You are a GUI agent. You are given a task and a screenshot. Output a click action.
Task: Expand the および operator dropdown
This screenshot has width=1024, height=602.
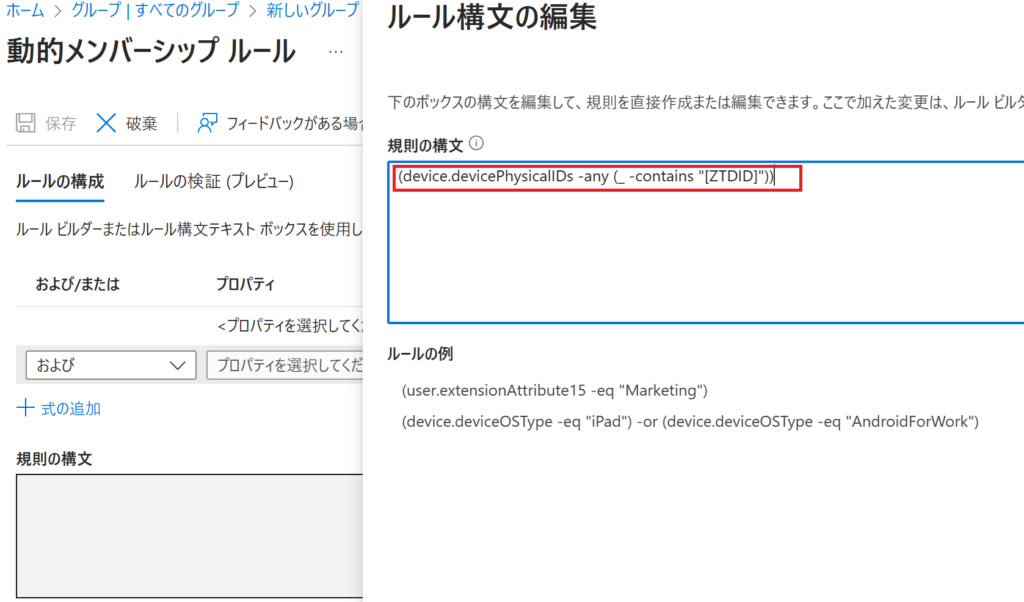[x=110, y=365]
